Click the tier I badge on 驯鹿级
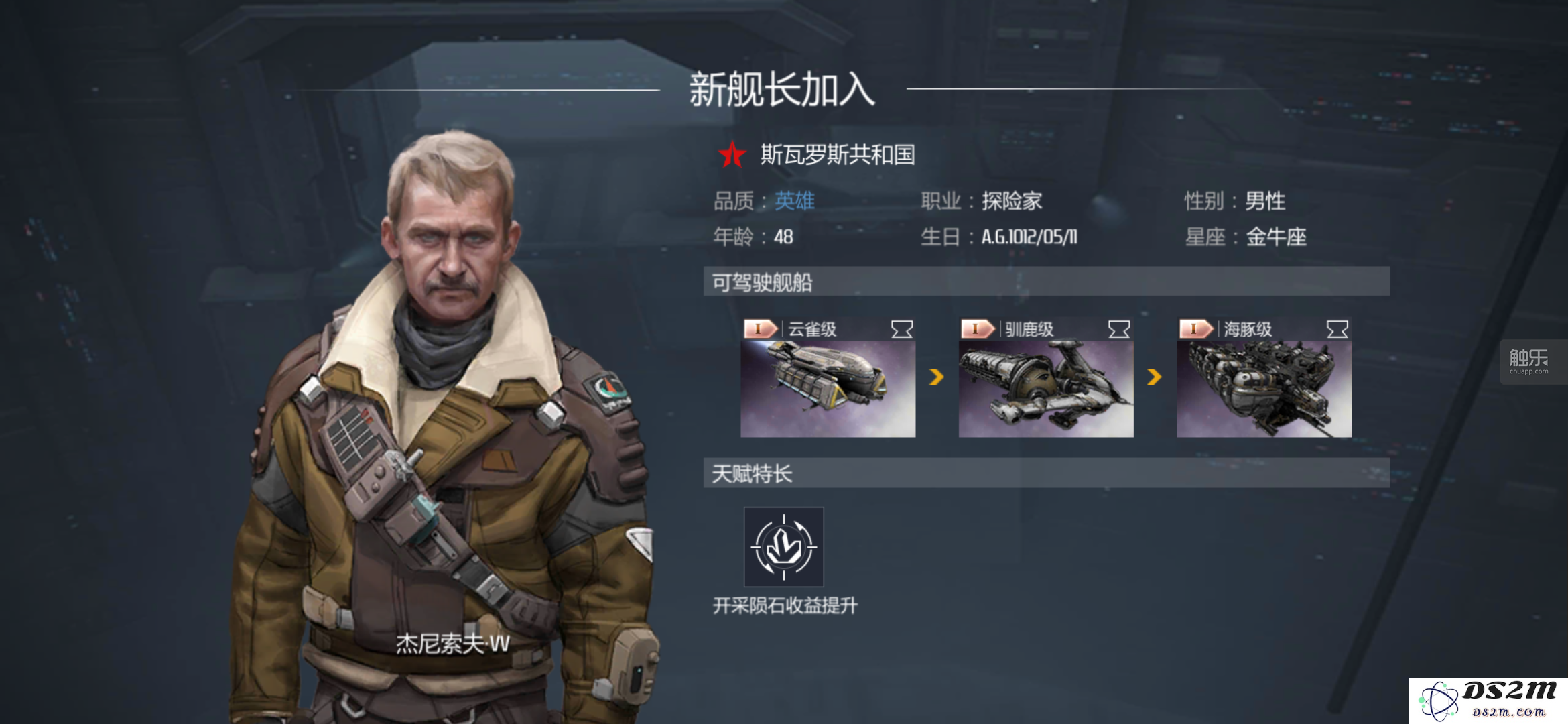Image resolution: width=1568 pixels, height=724 pixels. pos(978,329)
